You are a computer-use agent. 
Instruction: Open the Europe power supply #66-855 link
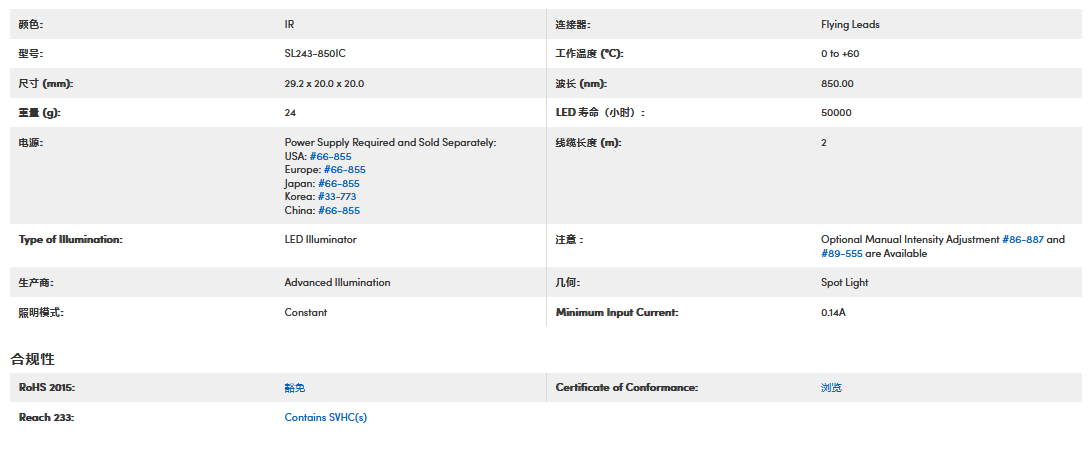[x=344, y=170]
